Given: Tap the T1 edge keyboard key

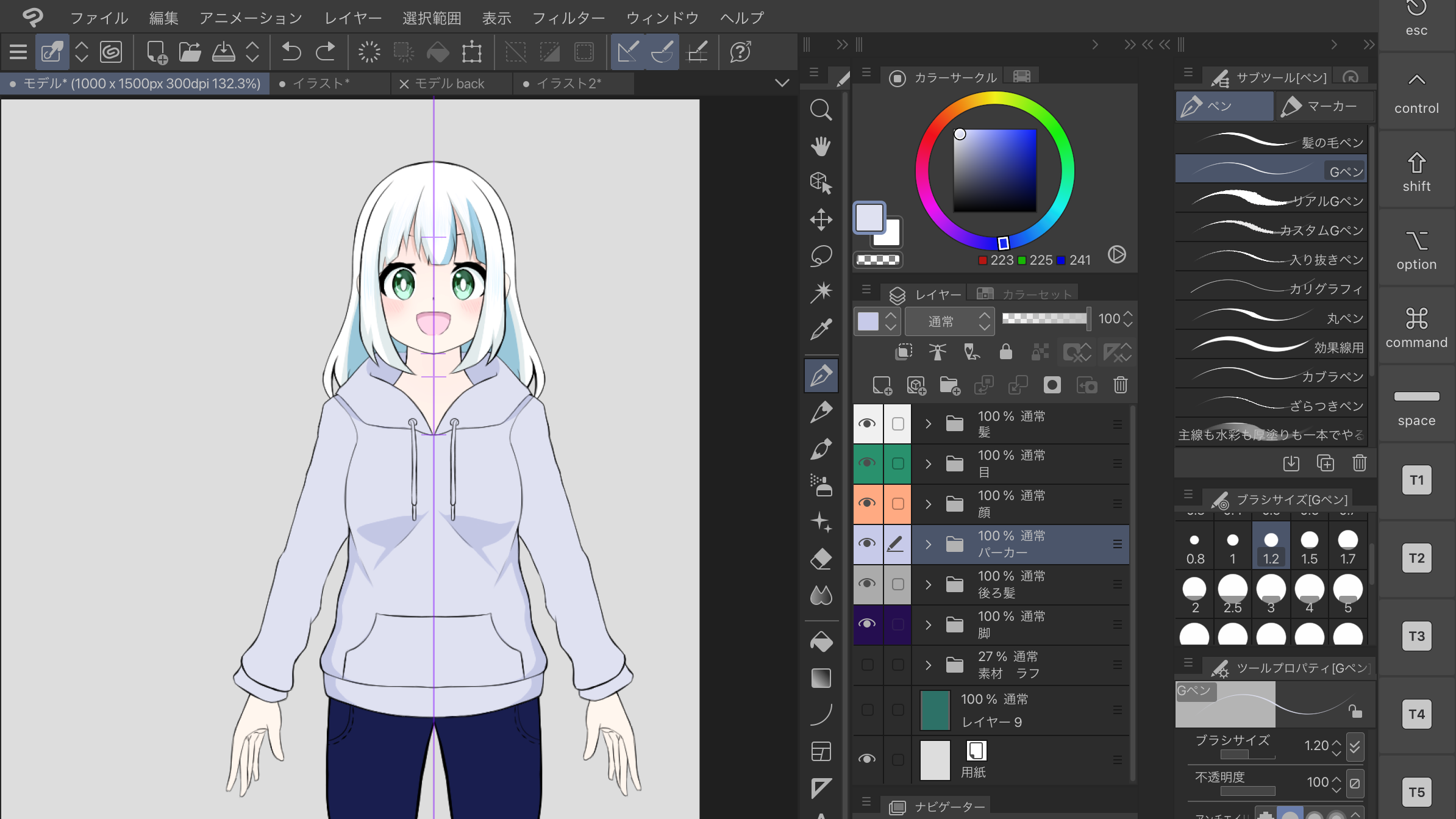Looking at the screenshot, I should click(1416, 480).
